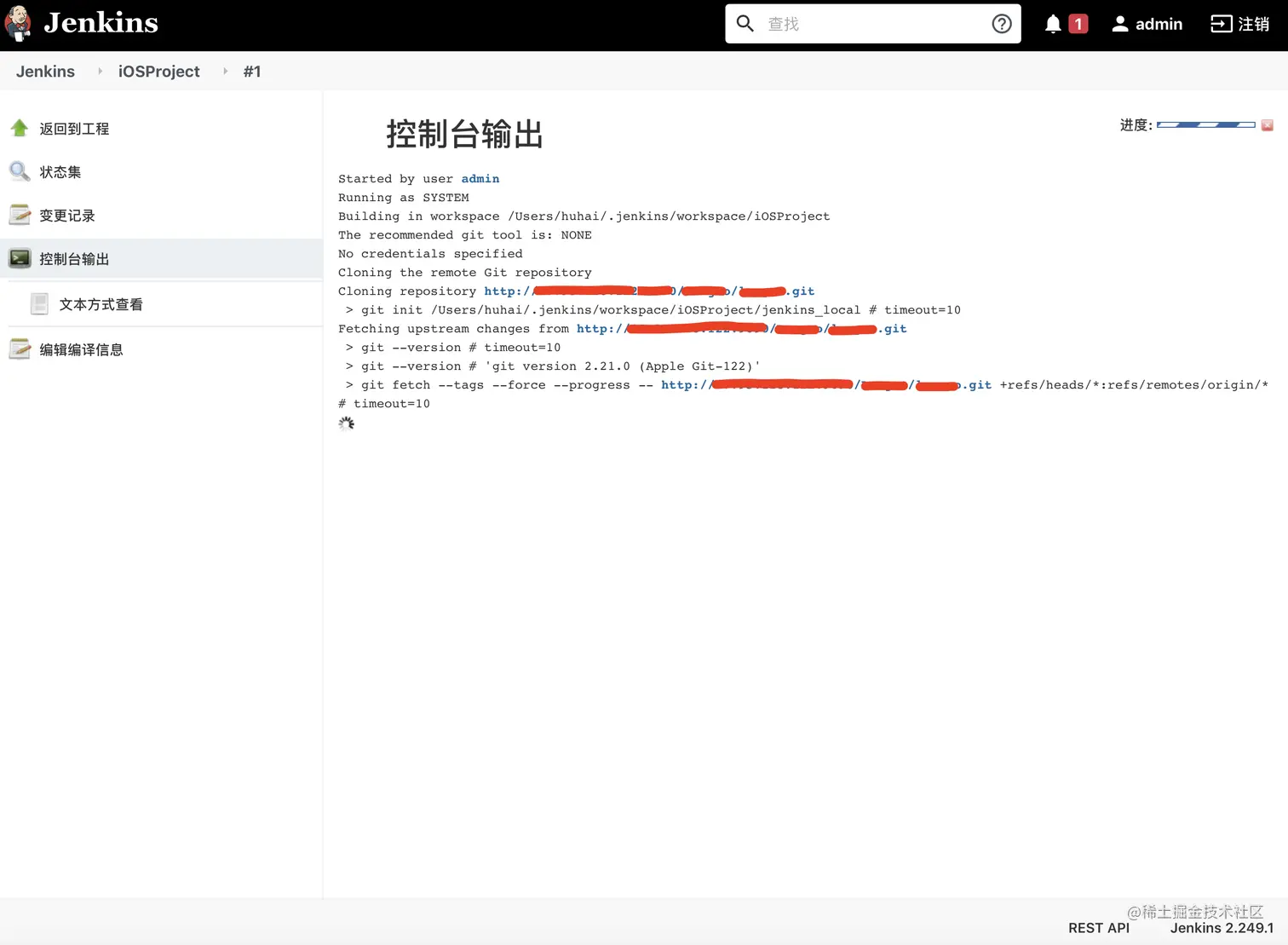Screen dimensions: 1288x945
Task: Click the Jenkins butler logo icon
Action: 18,24
